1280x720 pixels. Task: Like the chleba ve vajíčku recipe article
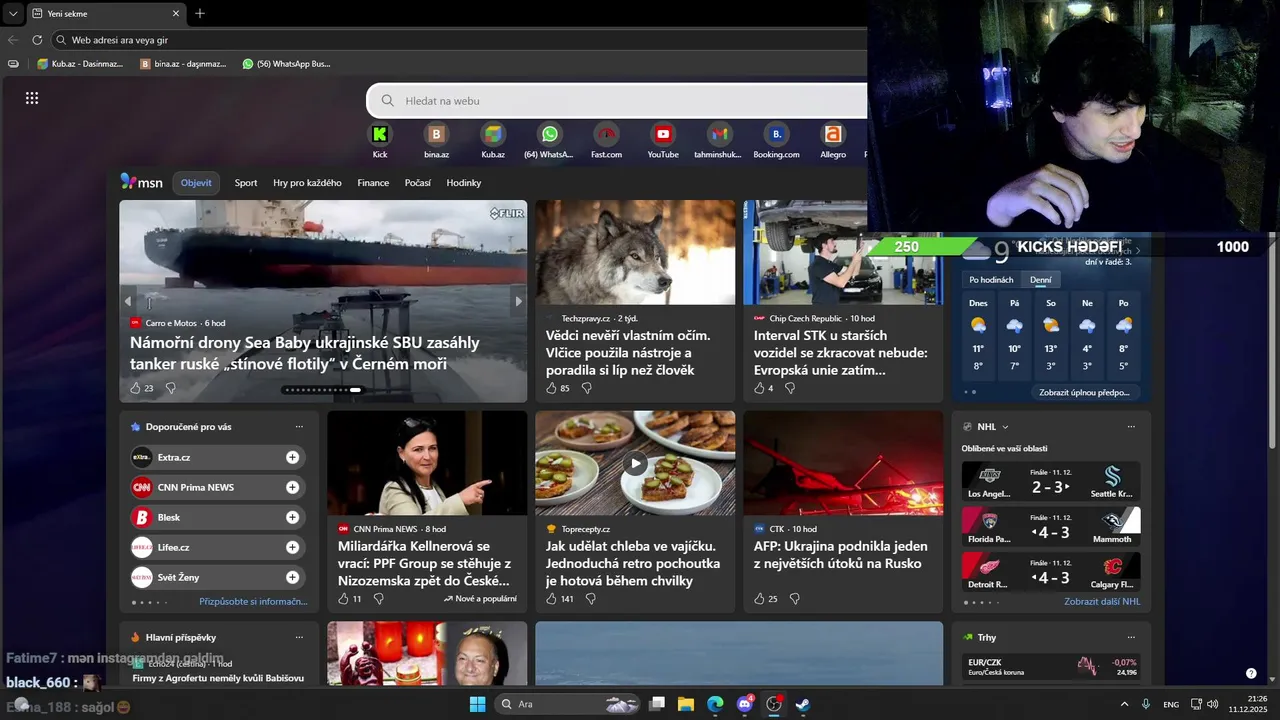tap(551, 599)
